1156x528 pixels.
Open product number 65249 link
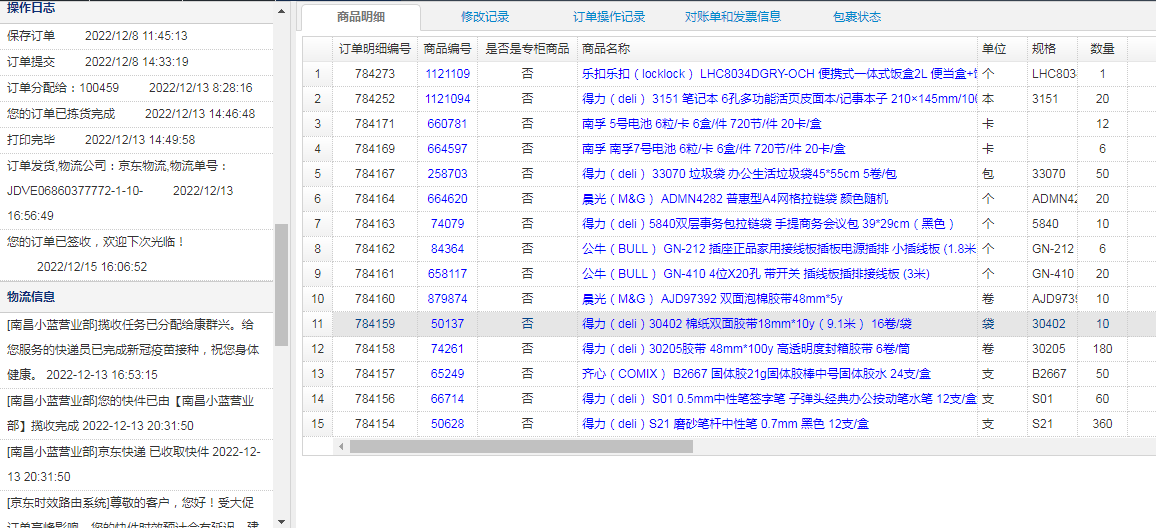[448, 374]
